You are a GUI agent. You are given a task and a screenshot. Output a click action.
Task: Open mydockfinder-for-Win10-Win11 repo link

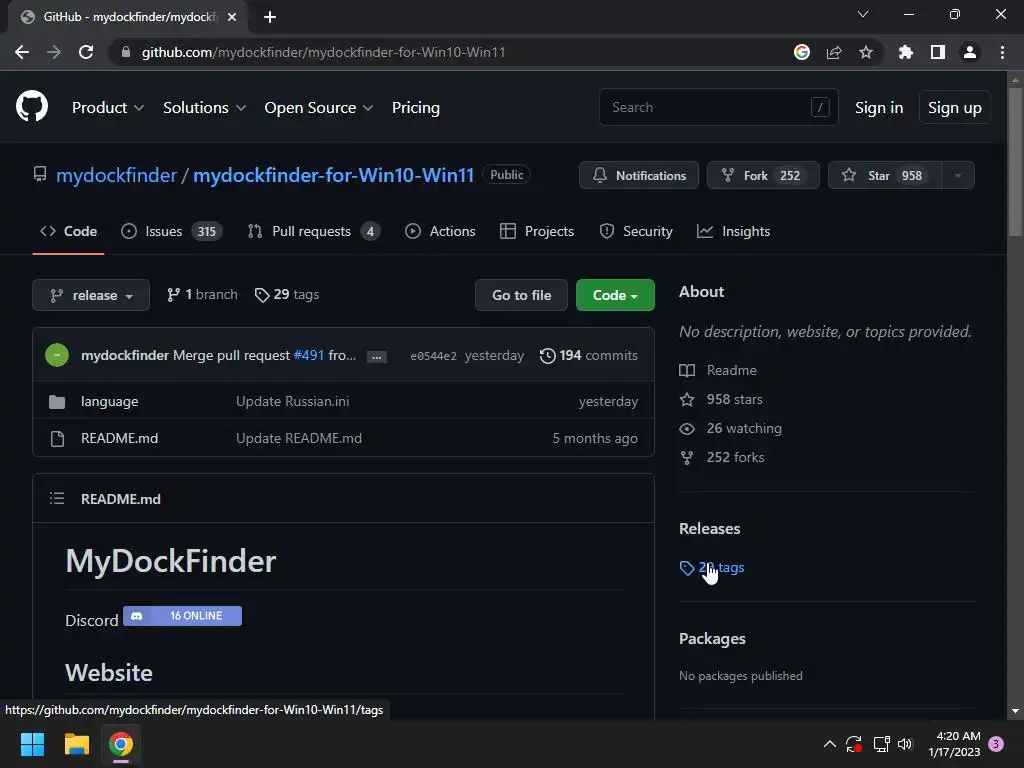pos(334,175)
